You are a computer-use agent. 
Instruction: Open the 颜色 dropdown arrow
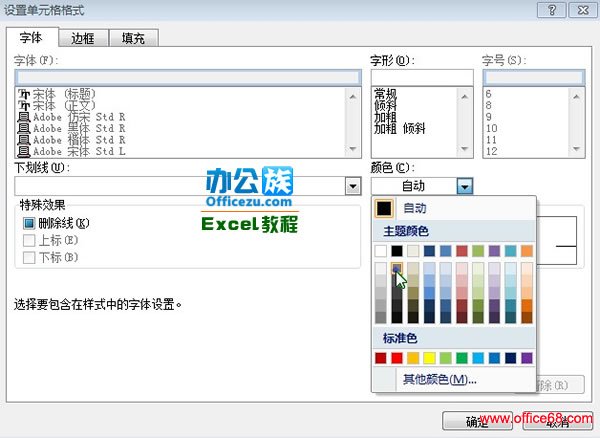coord(465,186)
